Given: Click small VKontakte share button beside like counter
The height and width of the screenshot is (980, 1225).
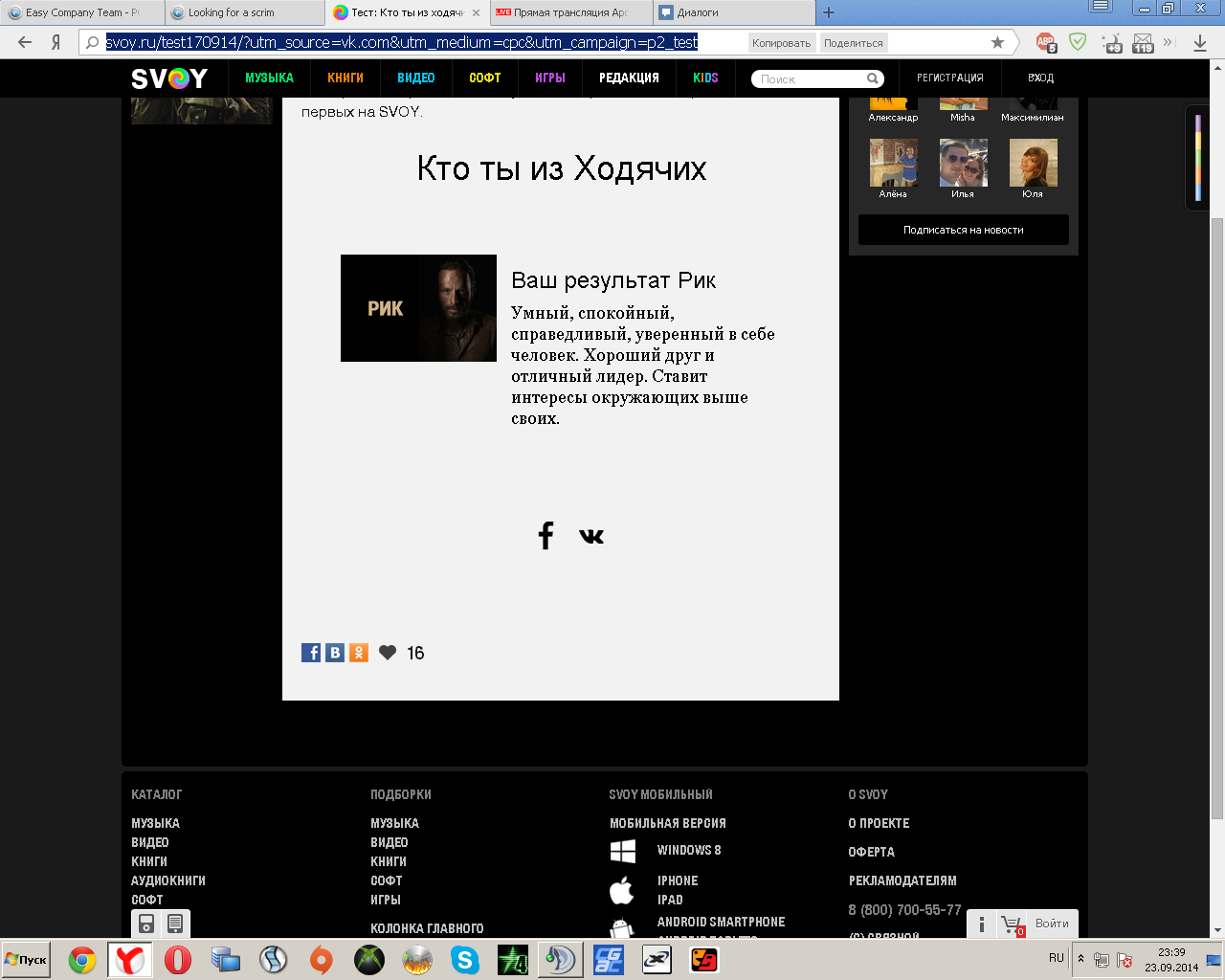Looking at the screenshot, I should coord(335,653).
